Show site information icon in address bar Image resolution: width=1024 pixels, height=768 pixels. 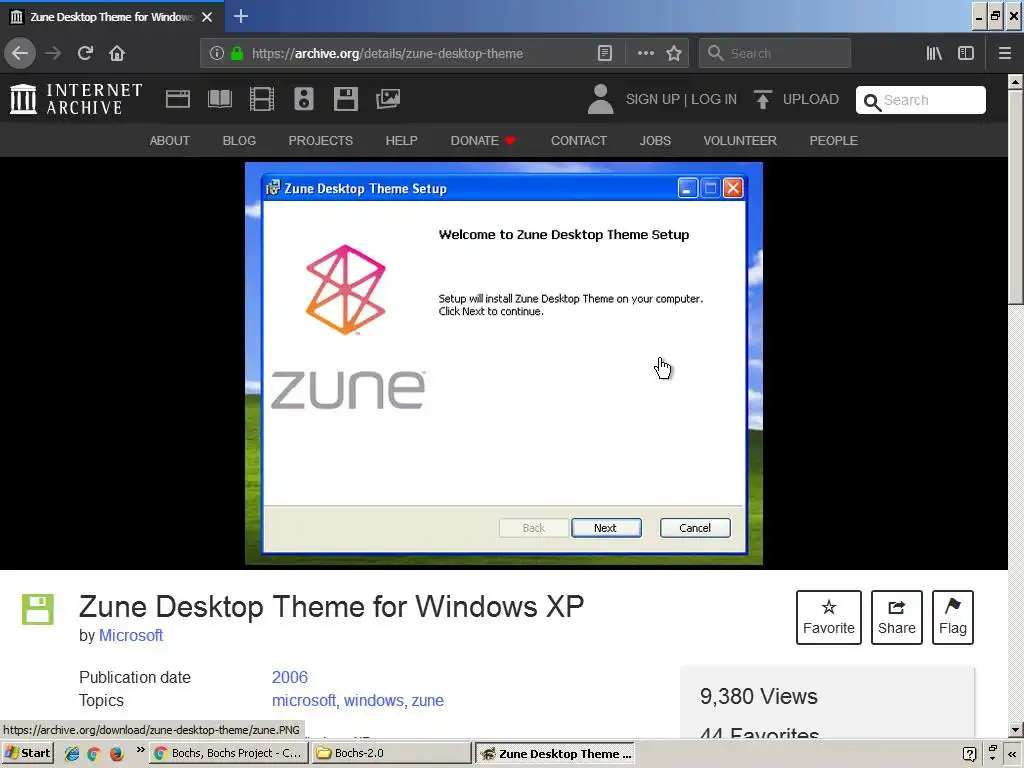(217, 53)
